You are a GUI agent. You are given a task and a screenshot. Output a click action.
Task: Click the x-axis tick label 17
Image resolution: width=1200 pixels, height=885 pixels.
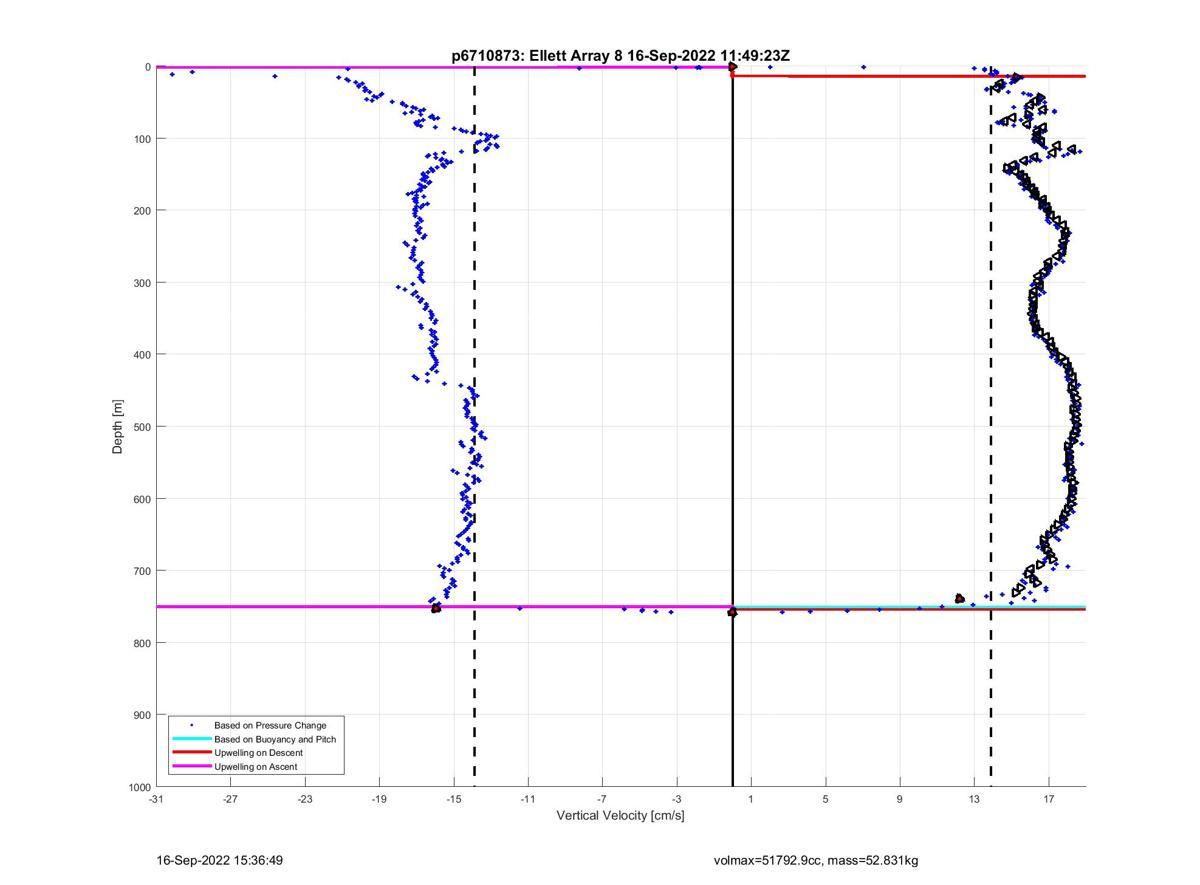[1049, 799]
